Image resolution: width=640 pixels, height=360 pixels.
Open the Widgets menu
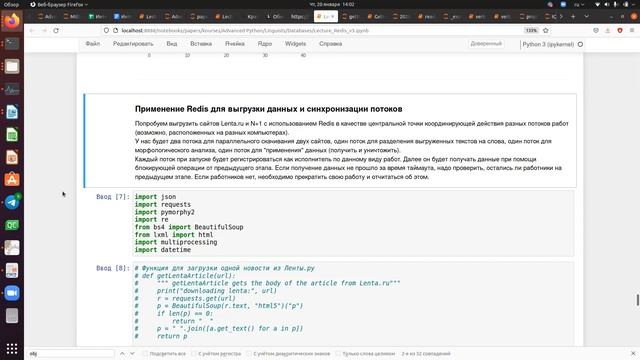(x=296, y=44)
